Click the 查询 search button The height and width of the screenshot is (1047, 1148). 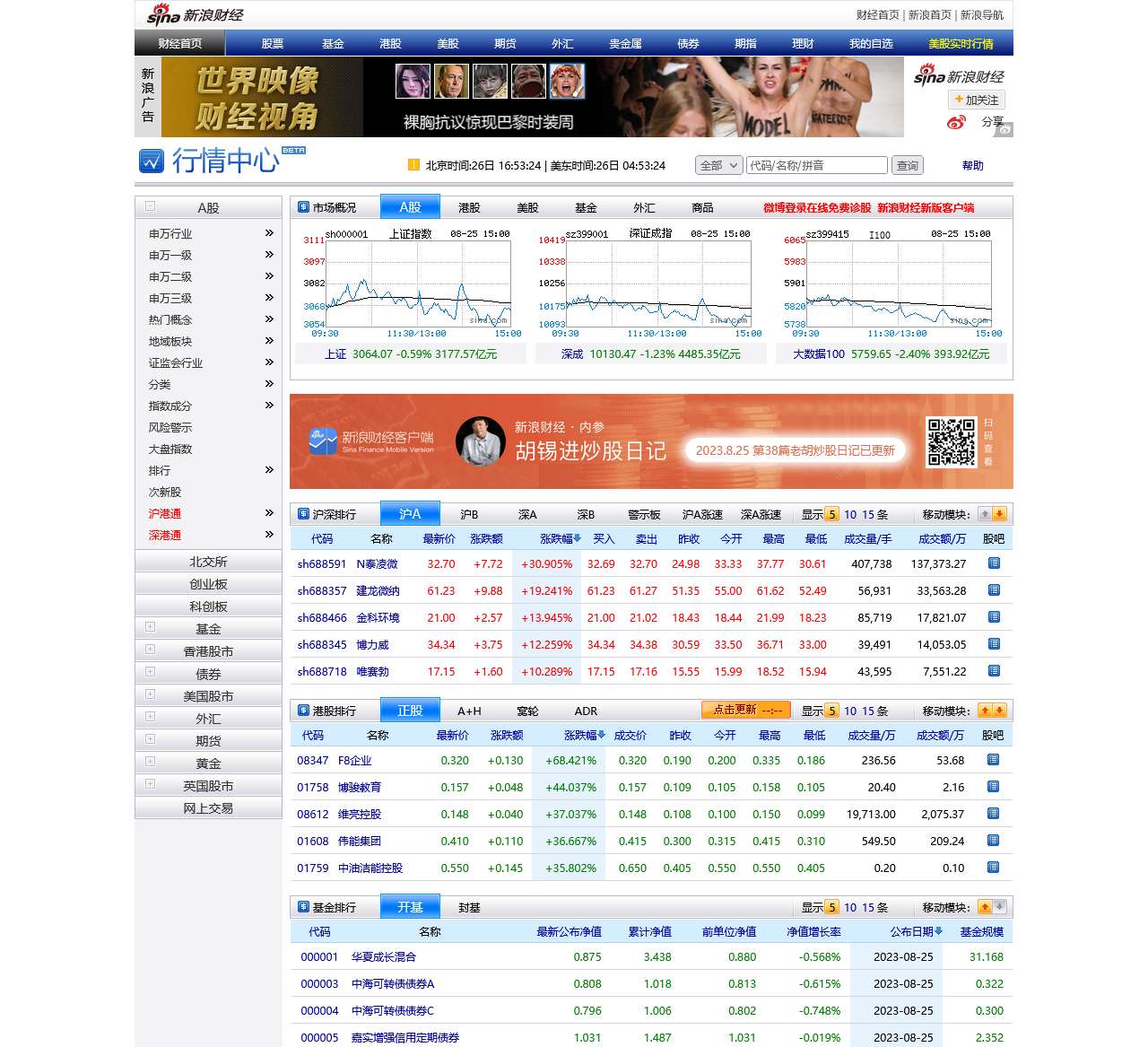907,165
